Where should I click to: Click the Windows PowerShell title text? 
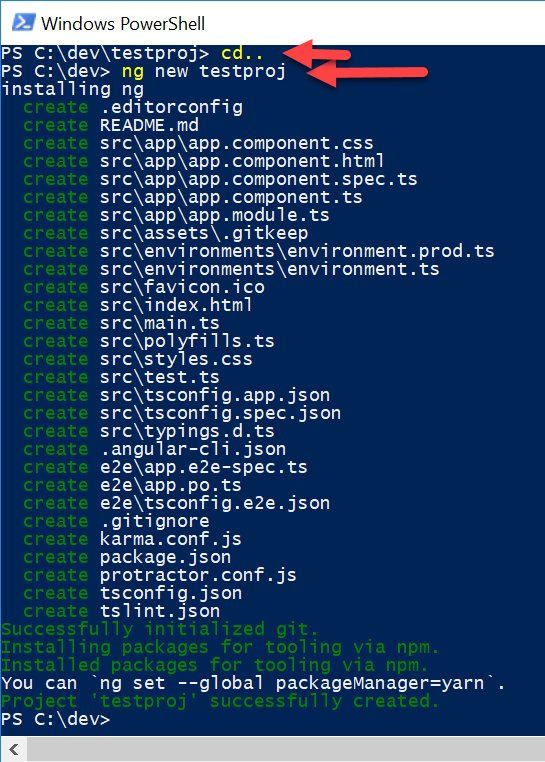(123, 23)
